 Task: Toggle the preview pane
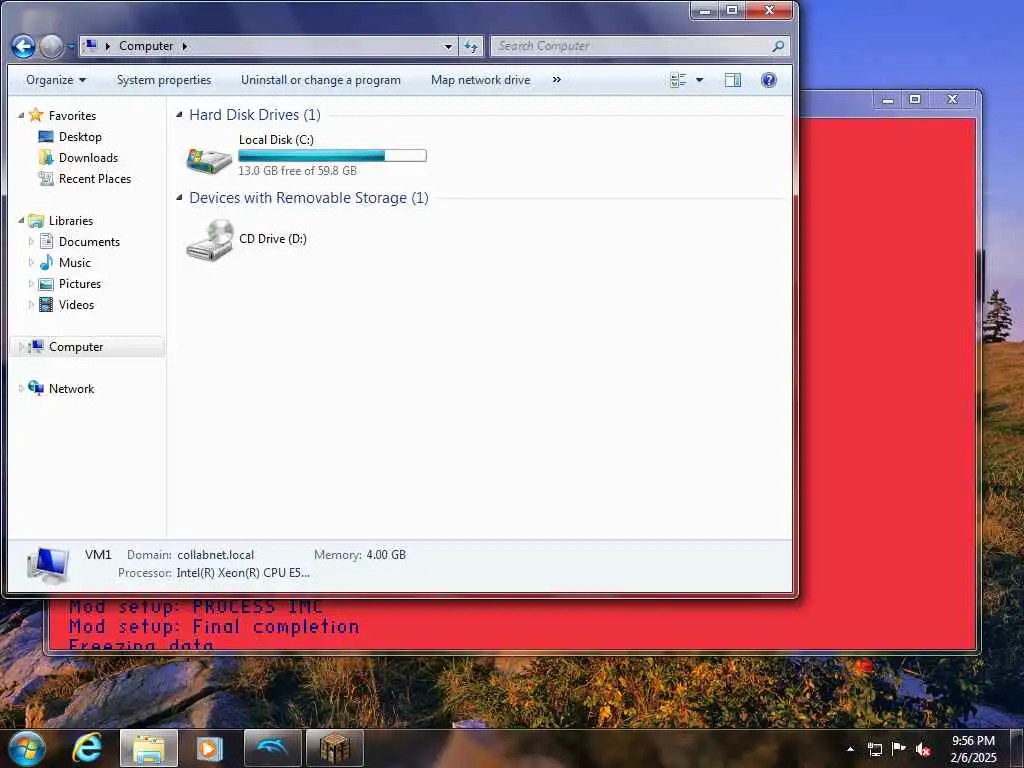(733, 80)
